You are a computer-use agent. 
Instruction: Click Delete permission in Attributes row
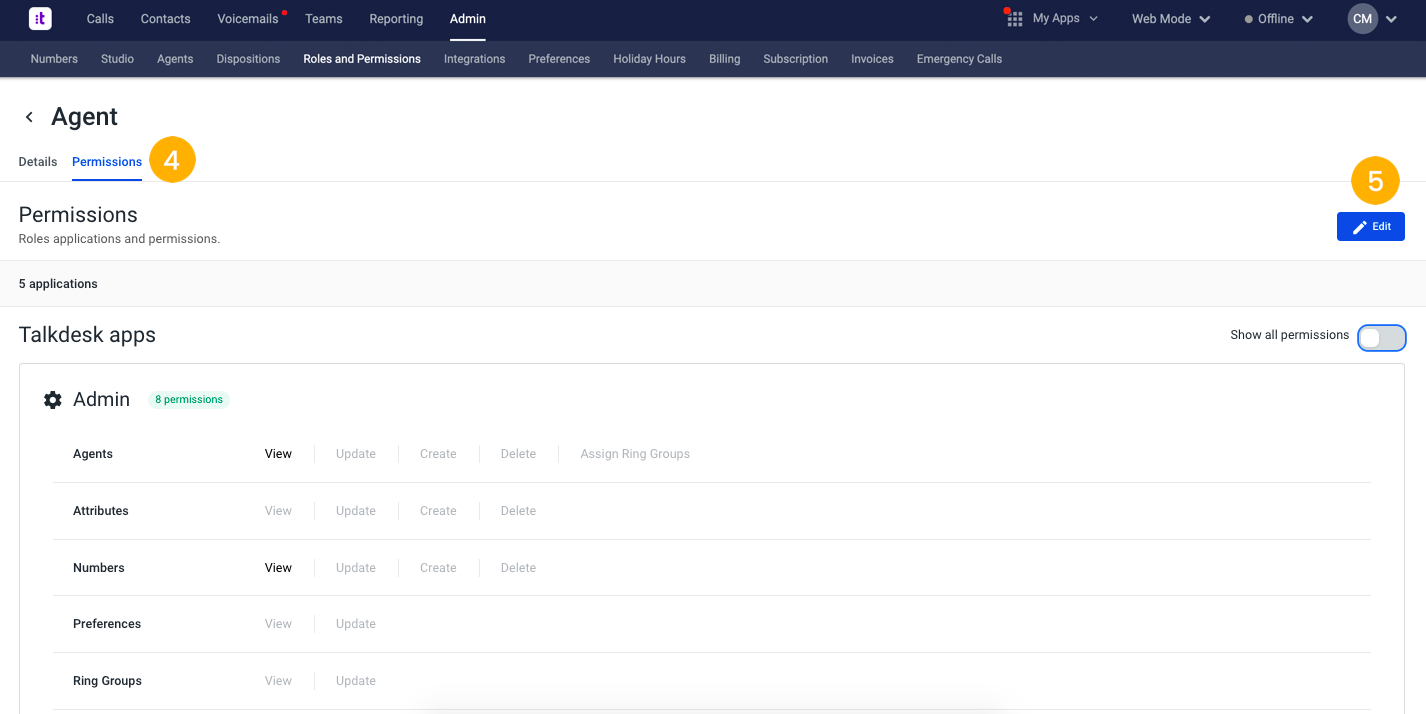point(518,511)
